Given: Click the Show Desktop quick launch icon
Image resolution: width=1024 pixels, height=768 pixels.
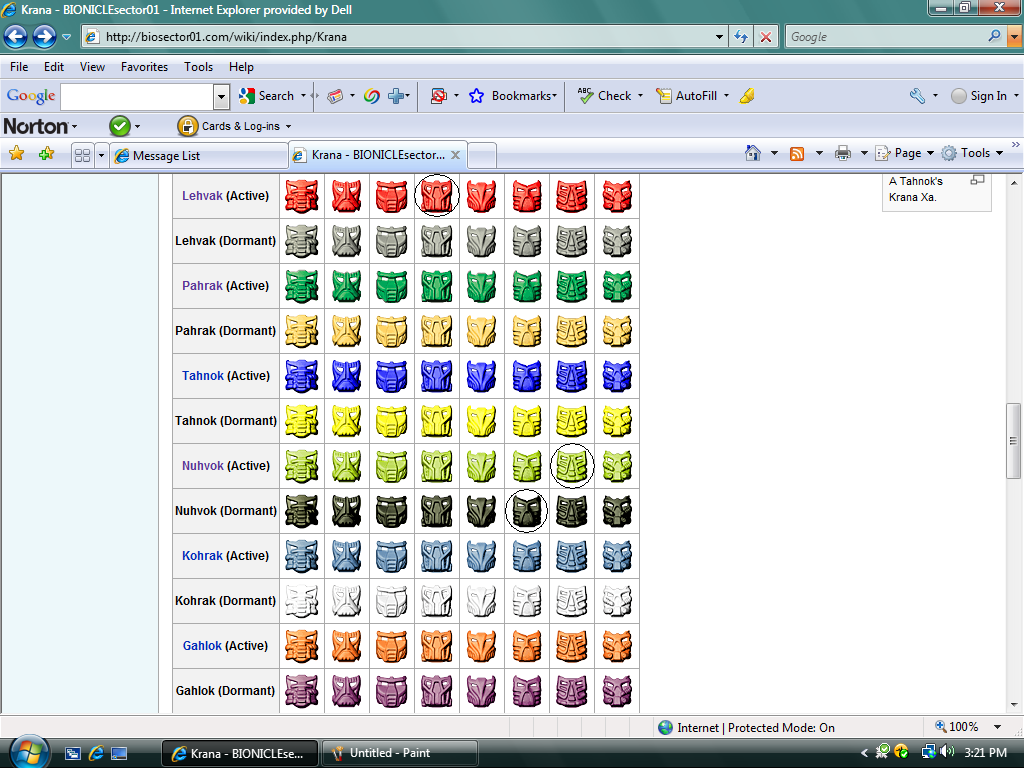Looking at the screenshot, I should pos(119,754).
